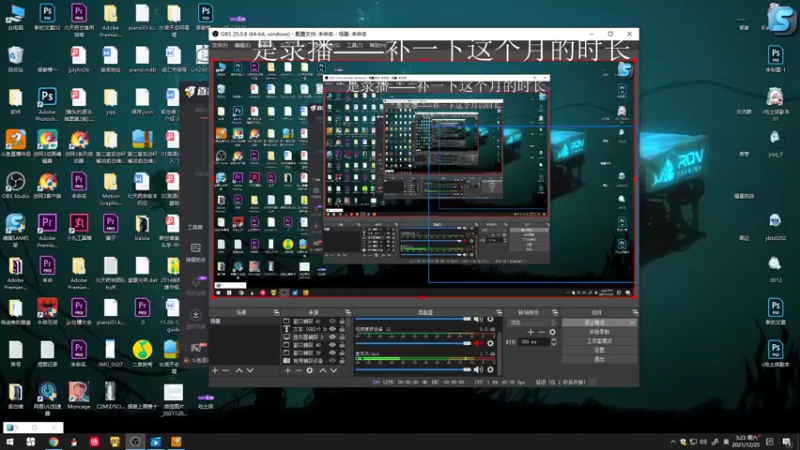The width and height of the screenshot is (800, 450).
Task: Undock the 来源 panel with its popout icon
Action: coord(348,312)
